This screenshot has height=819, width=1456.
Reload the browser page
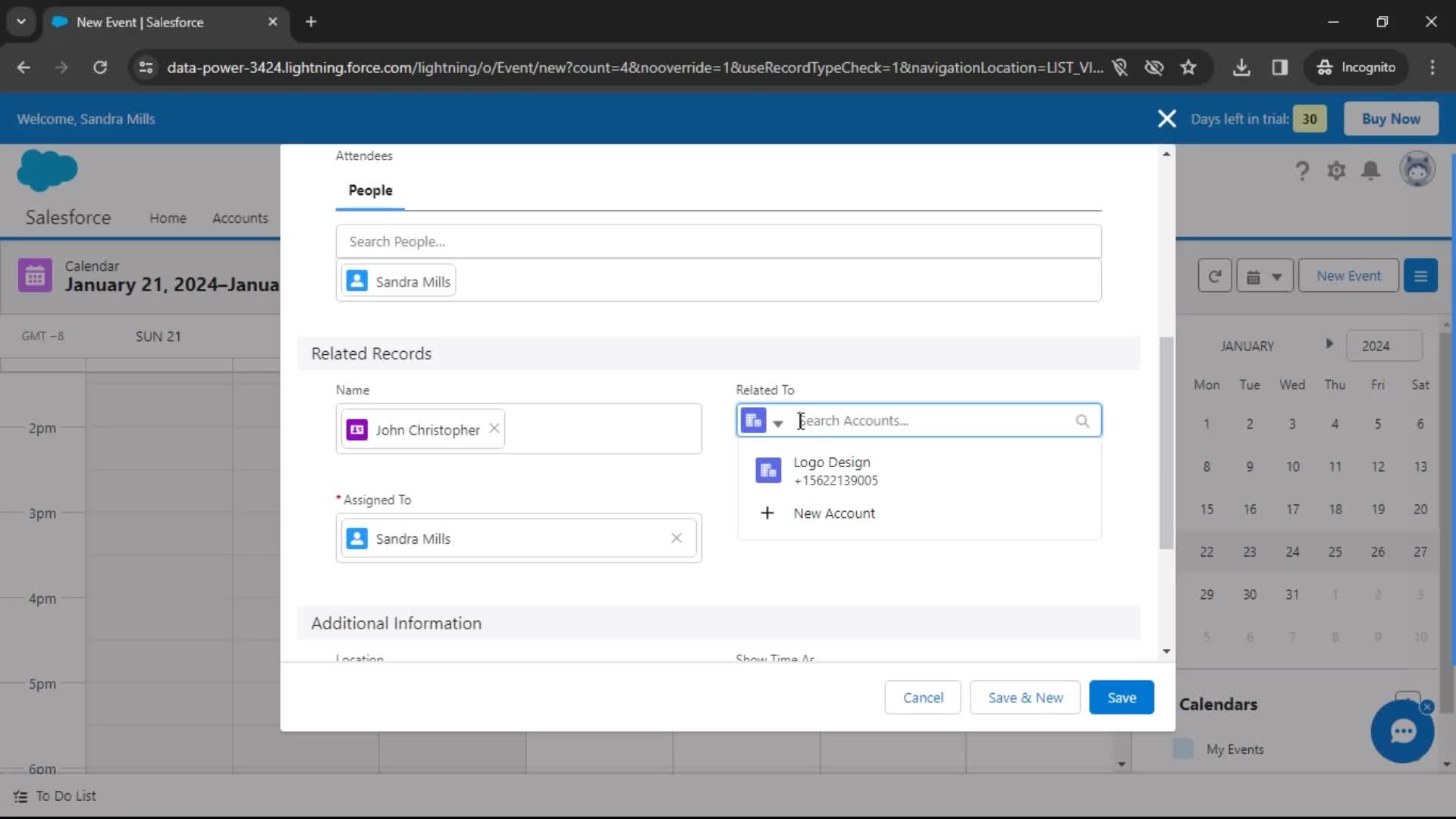click(x=100, y=67)
